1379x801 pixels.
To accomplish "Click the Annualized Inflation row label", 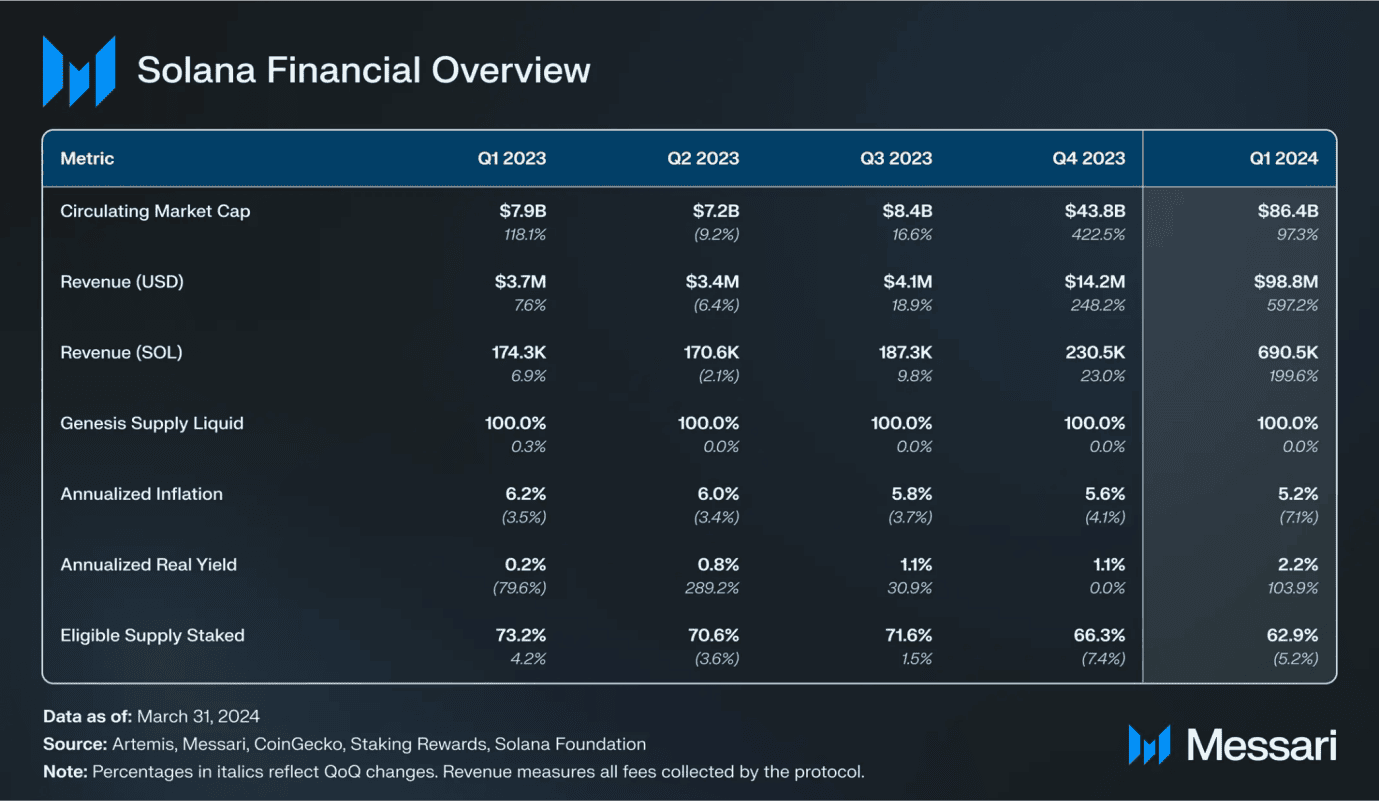I will pyautogui.click(x=141, y=494).
